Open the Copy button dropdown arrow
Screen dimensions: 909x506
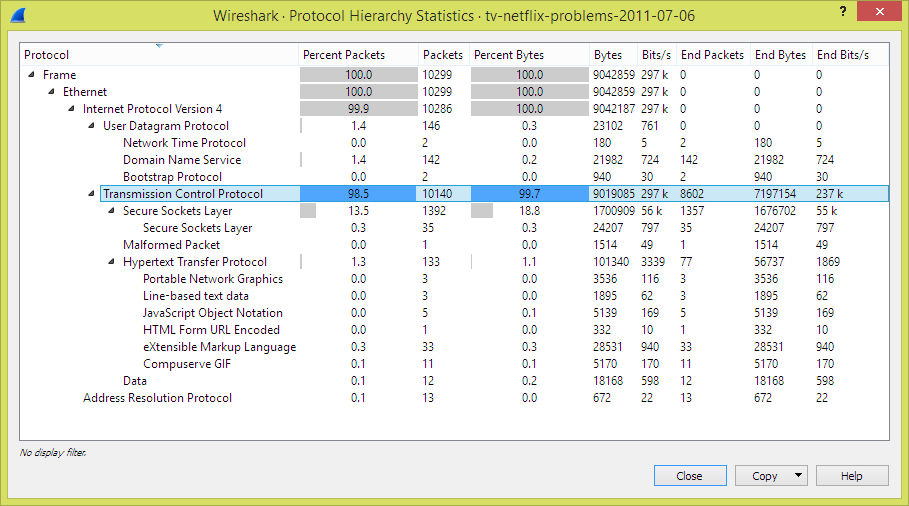coord(798,475)
